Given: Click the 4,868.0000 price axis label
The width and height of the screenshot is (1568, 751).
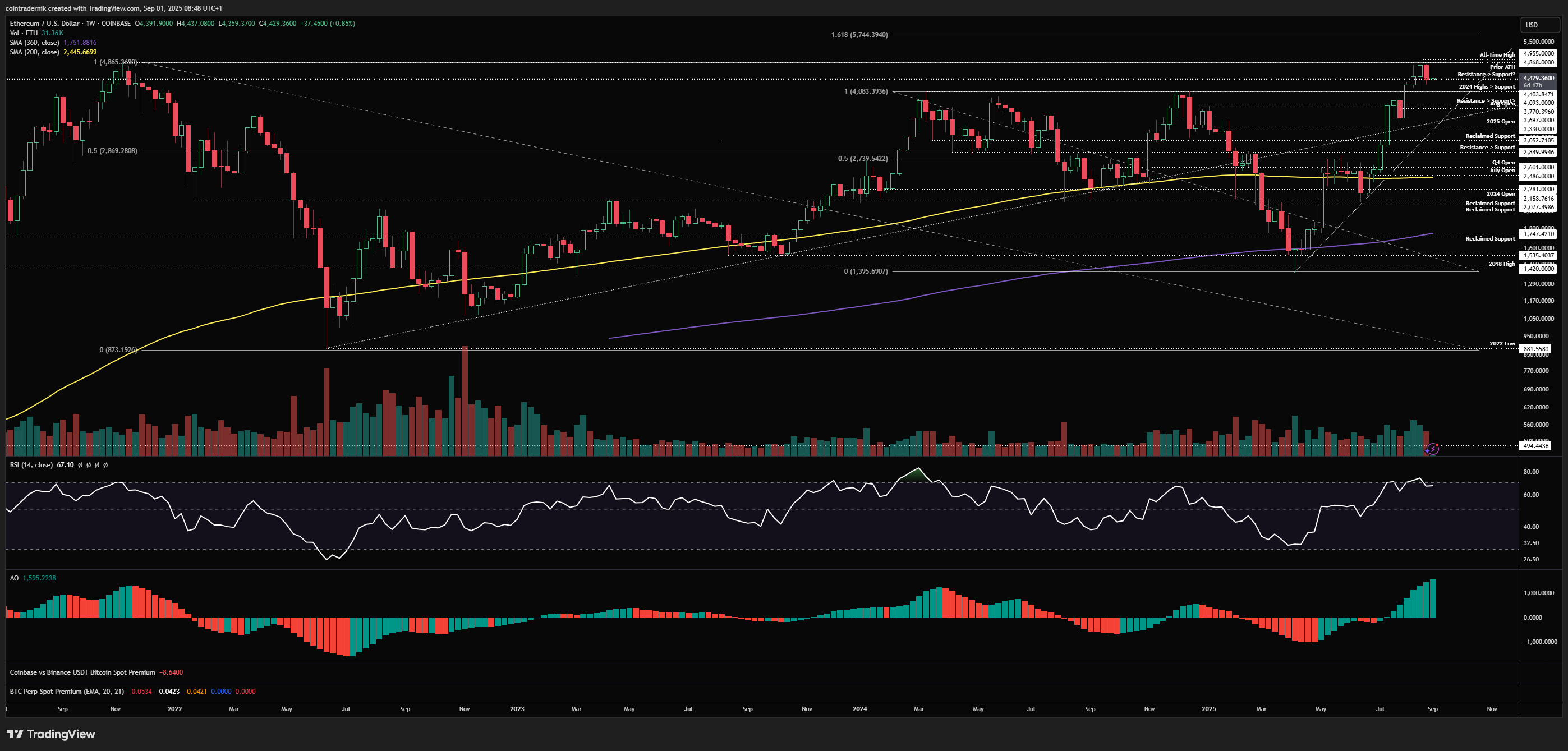Looking at the screenshot, I should [1538, 63].
